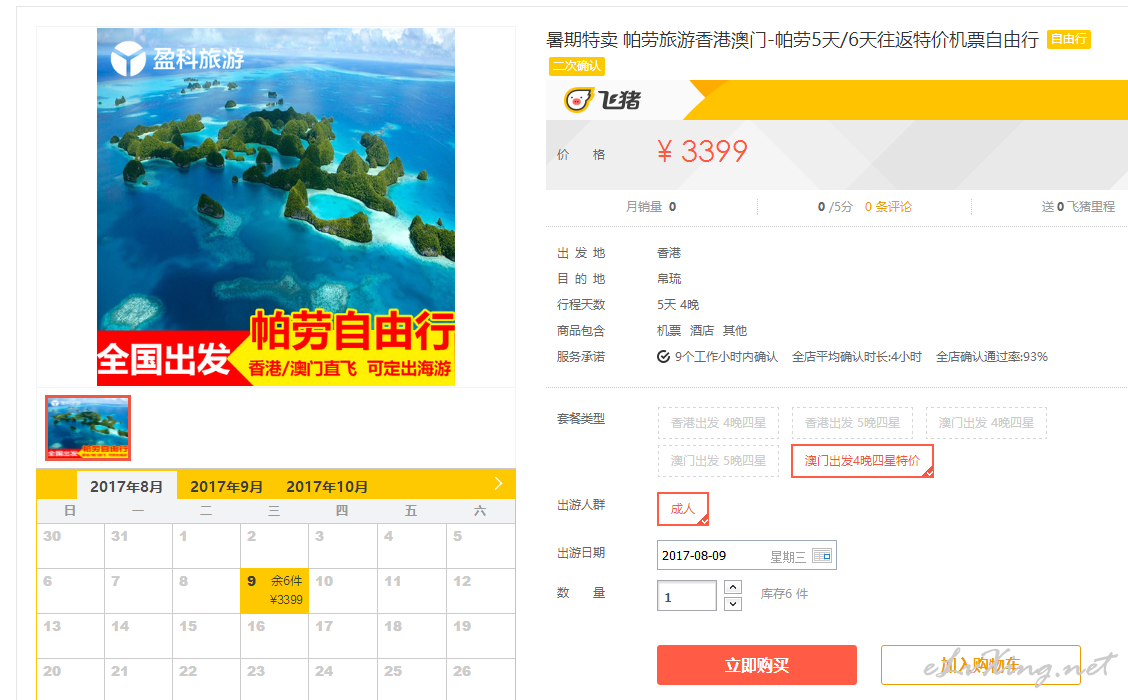Screen dimensions: 1128x700
Task: Select August 9 date cell with ¥3399
Action: point(275,591)
